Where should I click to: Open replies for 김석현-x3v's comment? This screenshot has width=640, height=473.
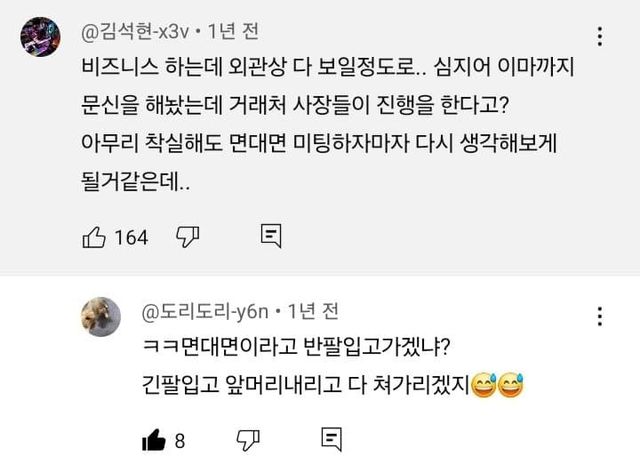click(270, 236)
